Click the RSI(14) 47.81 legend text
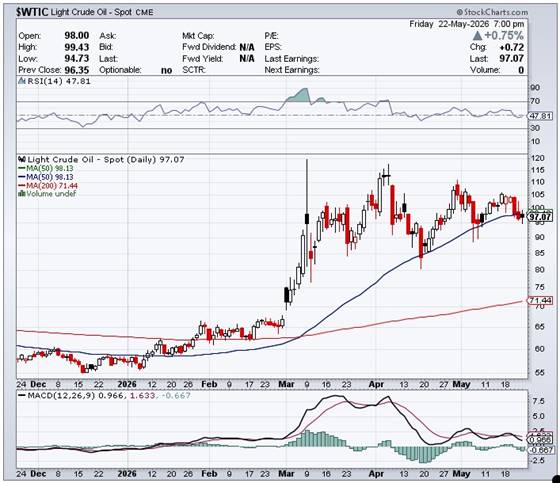 (x=59, y=81)
